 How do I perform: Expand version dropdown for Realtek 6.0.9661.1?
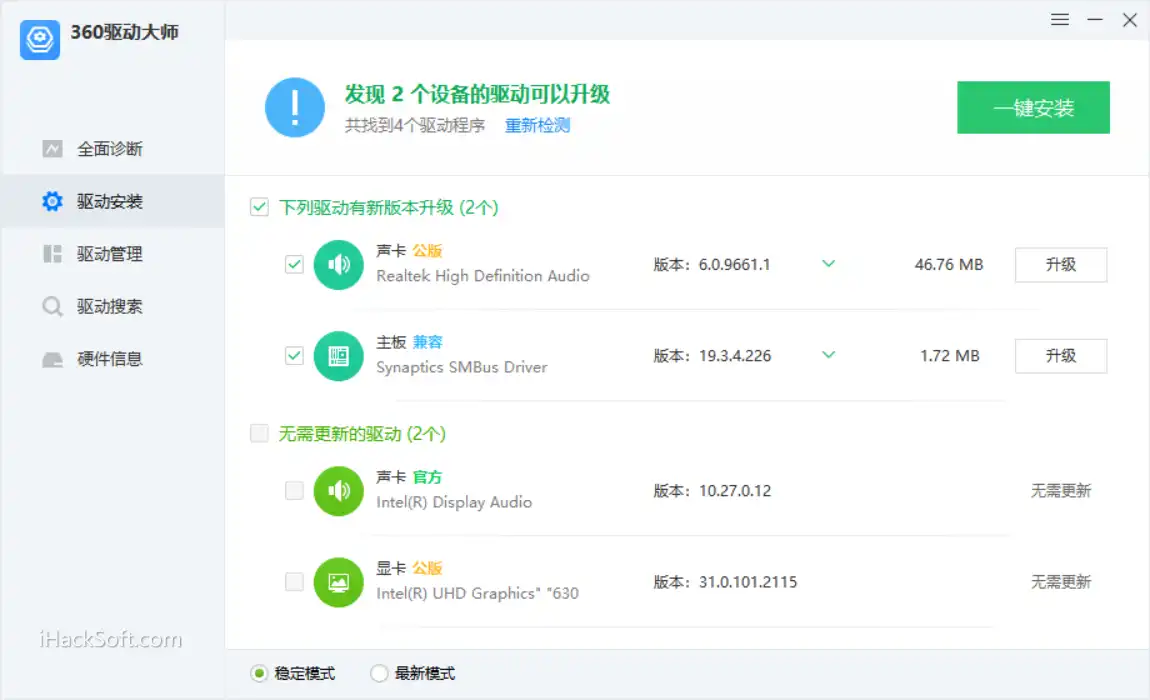coord(828,263)
